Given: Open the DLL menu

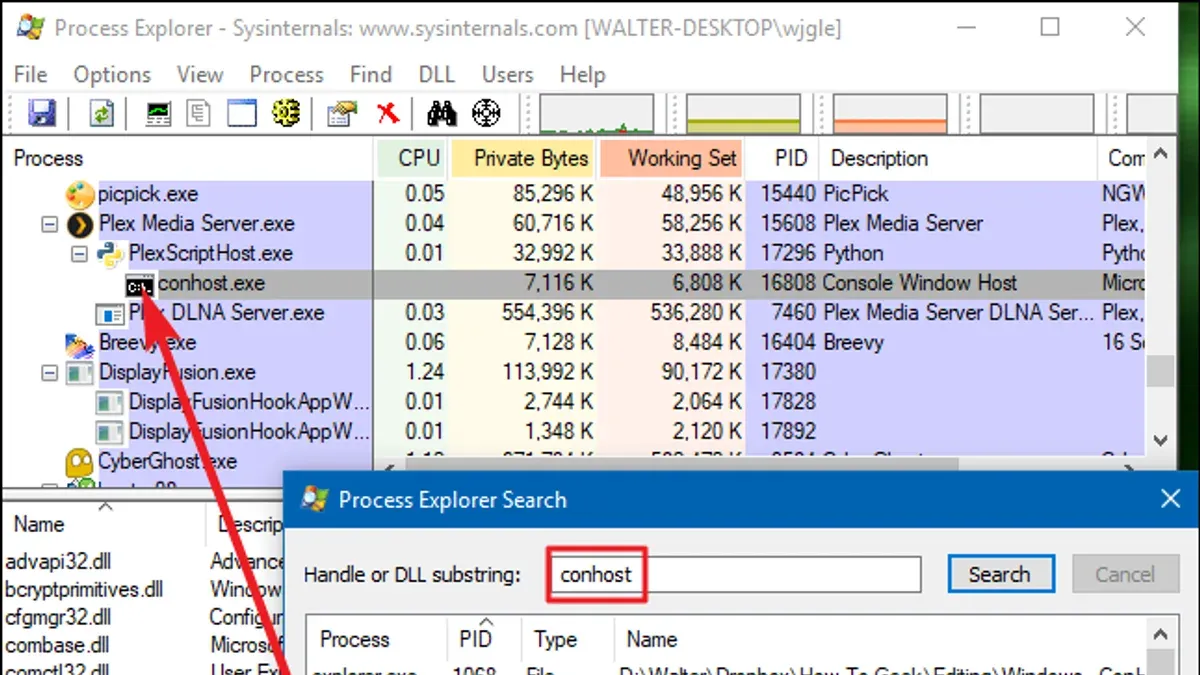Looking at the screenshot, I should 437,75.
